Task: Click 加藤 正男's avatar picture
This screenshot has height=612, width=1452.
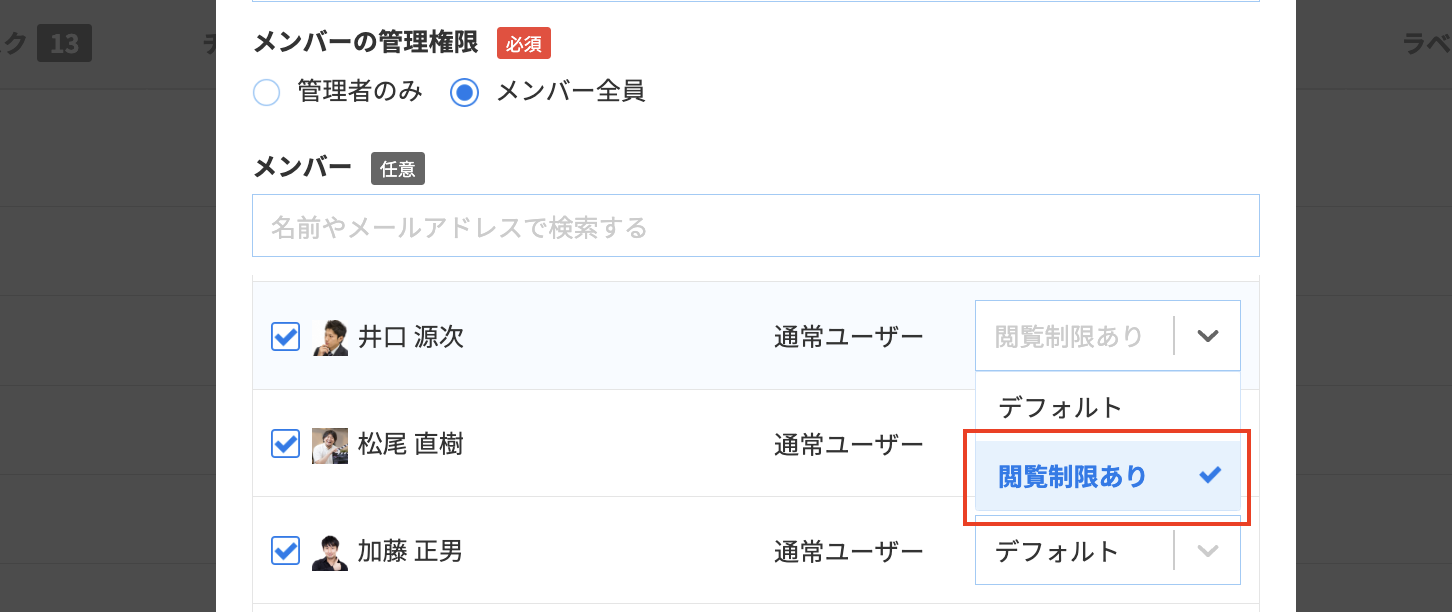Action: pyautogui.click(x=330, y=552)
